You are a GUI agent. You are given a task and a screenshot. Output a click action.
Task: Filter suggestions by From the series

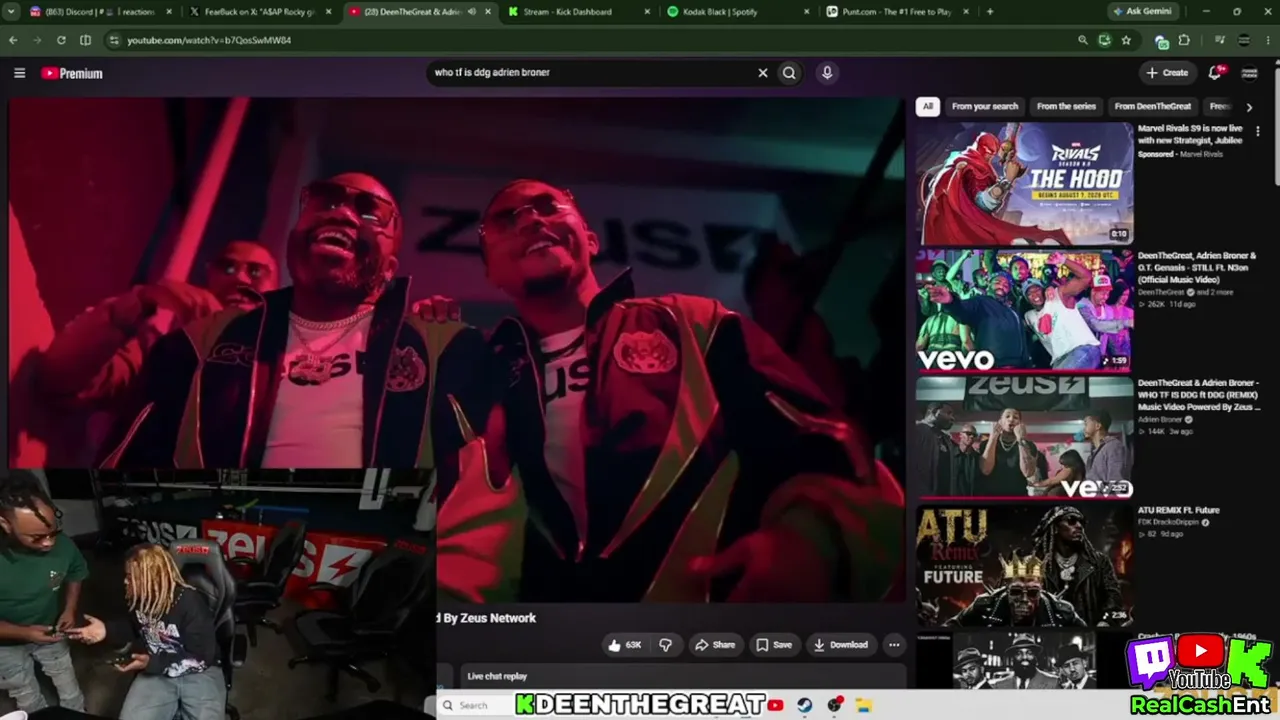point(1066,106)
